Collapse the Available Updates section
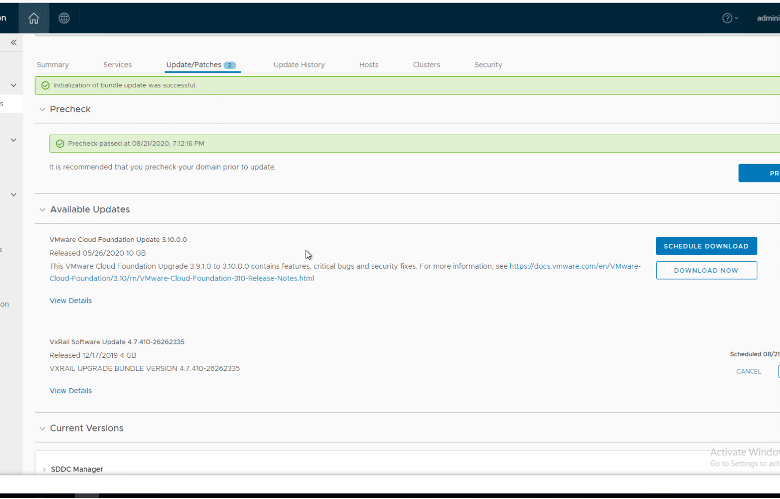 [x=42, y=210]
